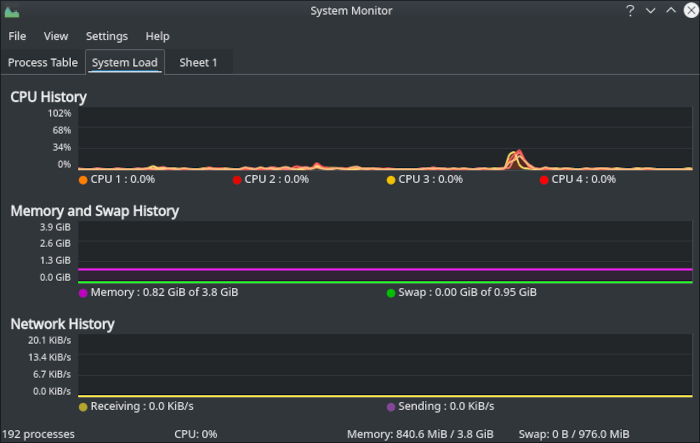Click the 1.3 GiB axis label
The height and width of the screenshot is (443, 700).
pos(55,260)
